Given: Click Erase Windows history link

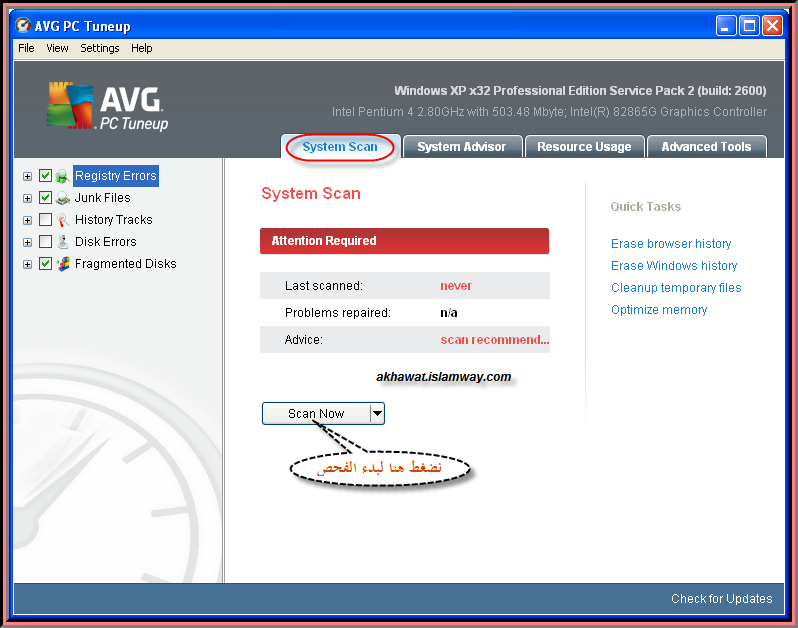Looking at the screenshot, I should click(674, 266).
